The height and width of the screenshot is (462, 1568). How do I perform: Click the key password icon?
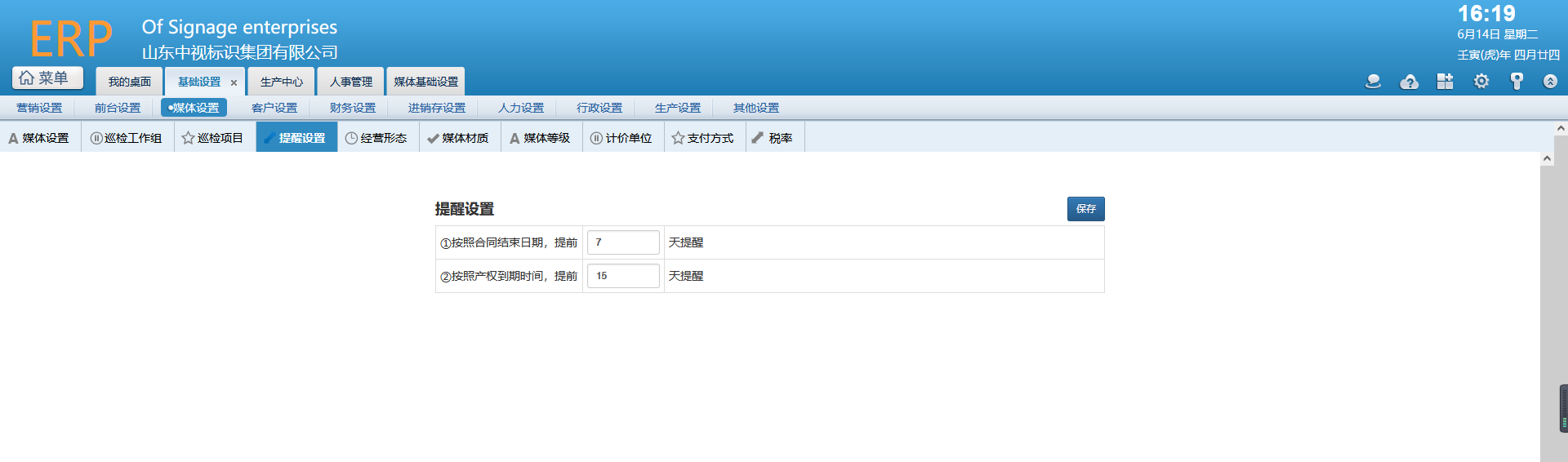click(x=1517, y=82)
